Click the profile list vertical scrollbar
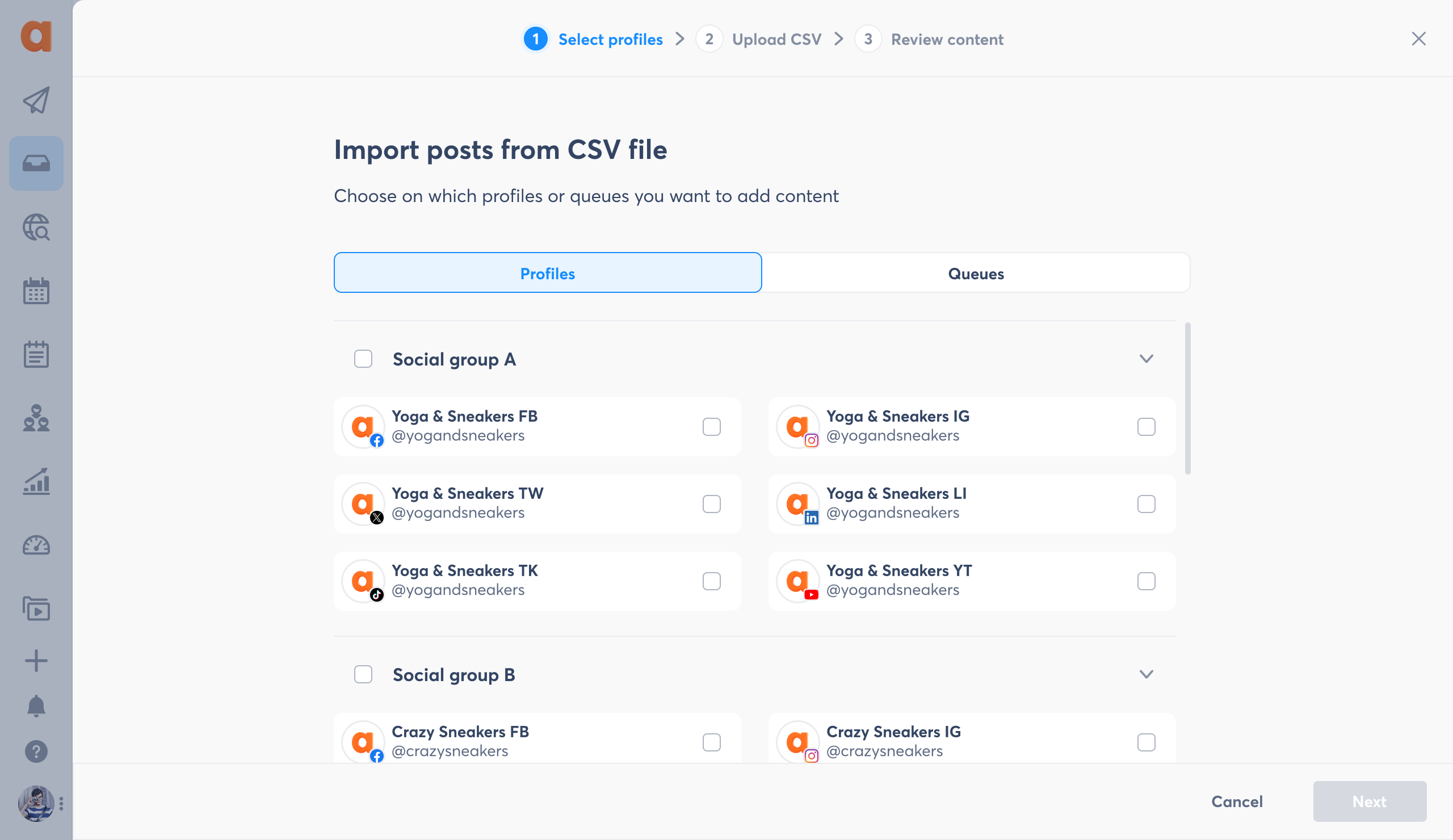1453x840 pixels. point(1187,398)
